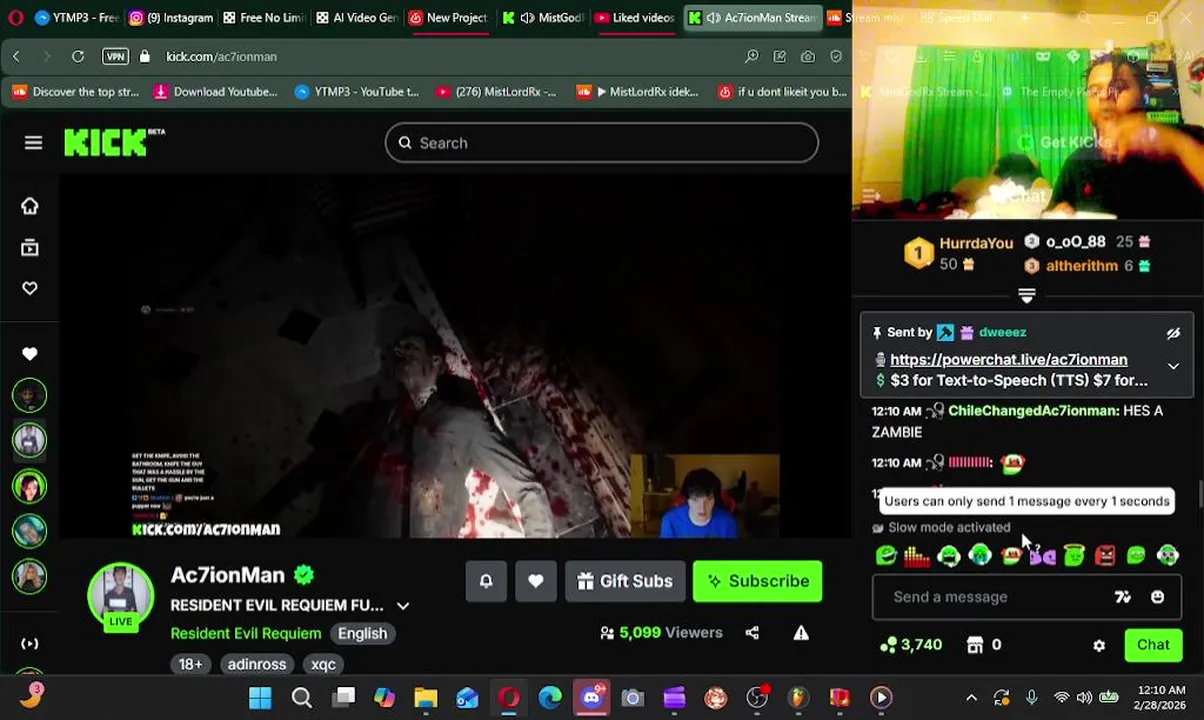The height and width of the screenshot is (720, 1204).
Task: Open the emote picker smiley icon
Action: click(x=1157, y=597)
